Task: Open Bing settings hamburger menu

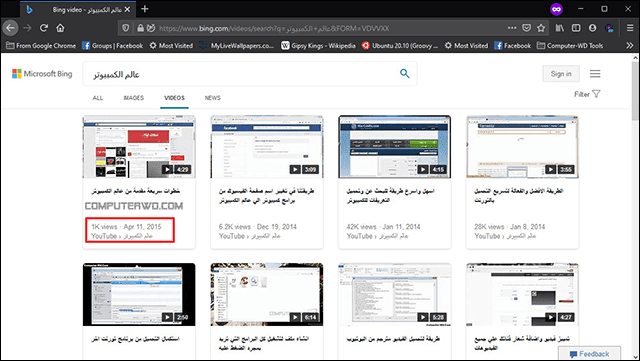Action: click(595, 74)
